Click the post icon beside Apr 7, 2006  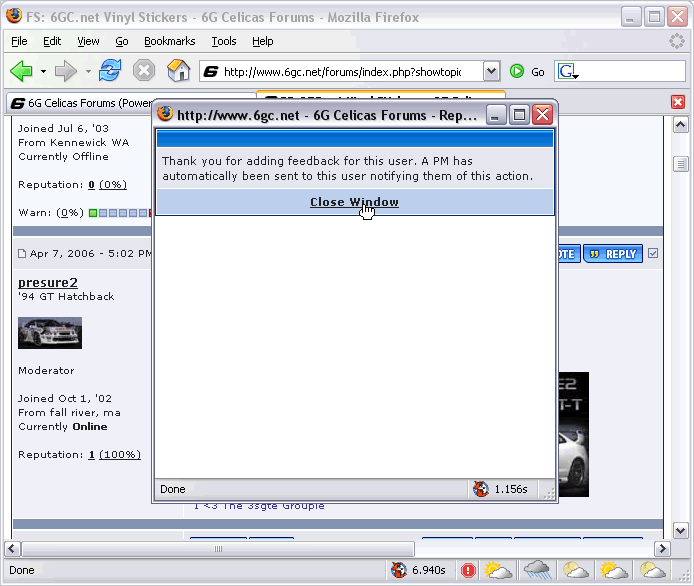click(22, 254)
